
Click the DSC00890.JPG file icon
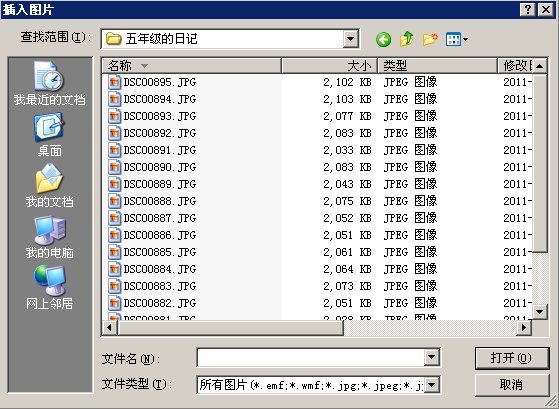pyautogui.click(x=114, y=167)
